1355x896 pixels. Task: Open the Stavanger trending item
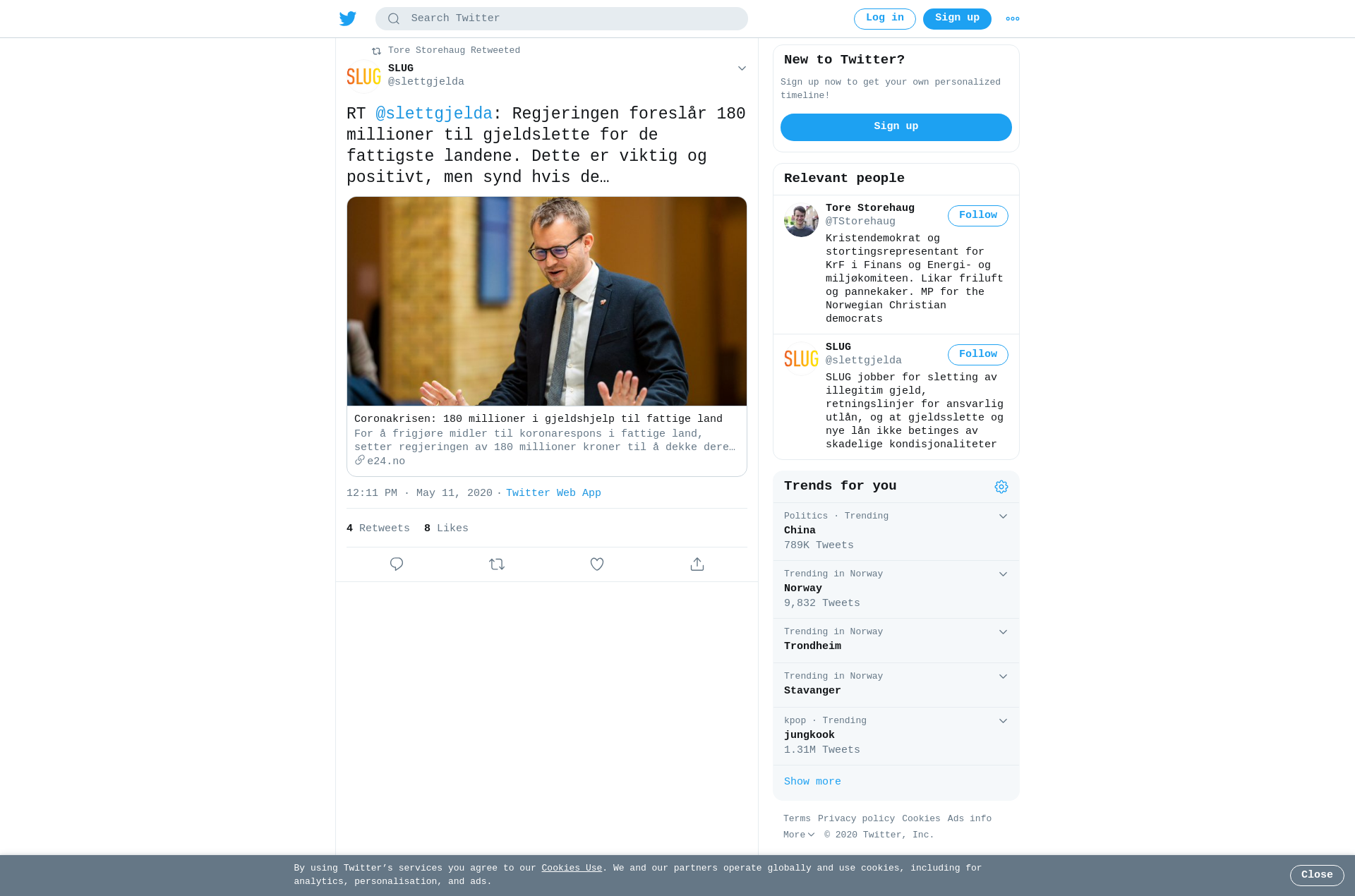point(896,685)
